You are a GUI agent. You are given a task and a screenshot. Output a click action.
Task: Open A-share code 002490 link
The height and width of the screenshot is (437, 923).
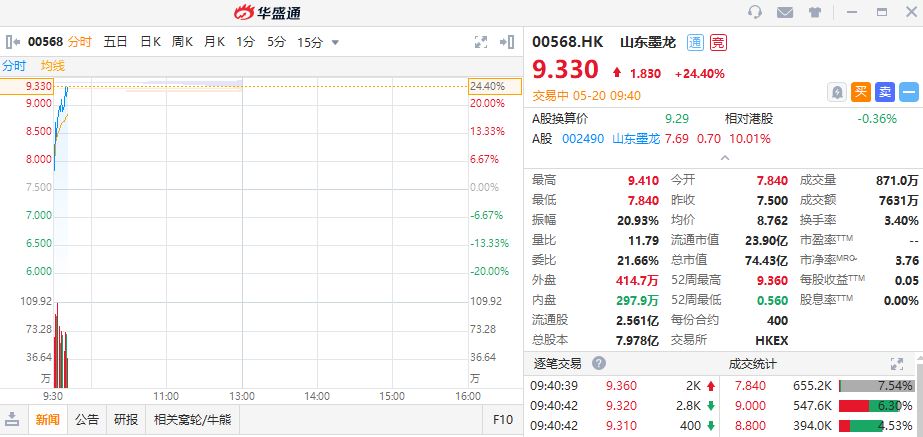coord(583,139)
